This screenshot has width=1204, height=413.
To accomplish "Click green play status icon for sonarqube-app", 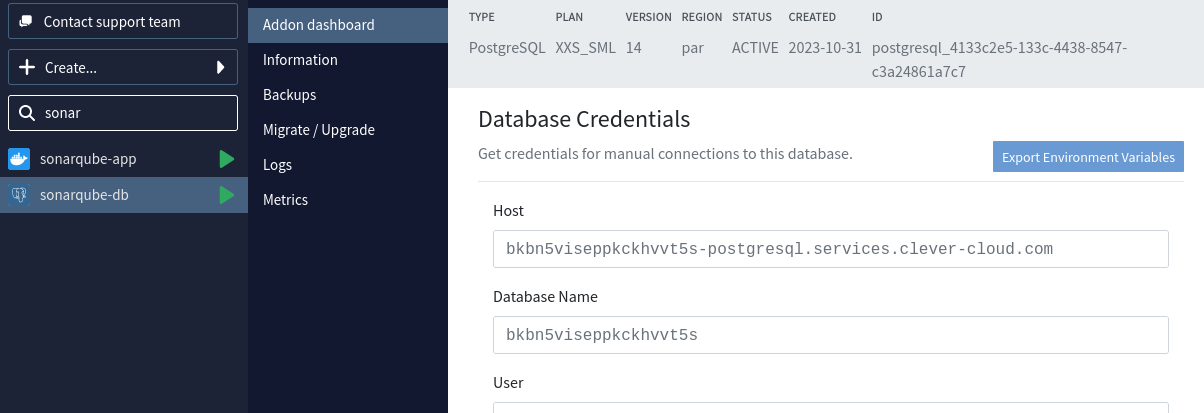I will tap(227, 159).
